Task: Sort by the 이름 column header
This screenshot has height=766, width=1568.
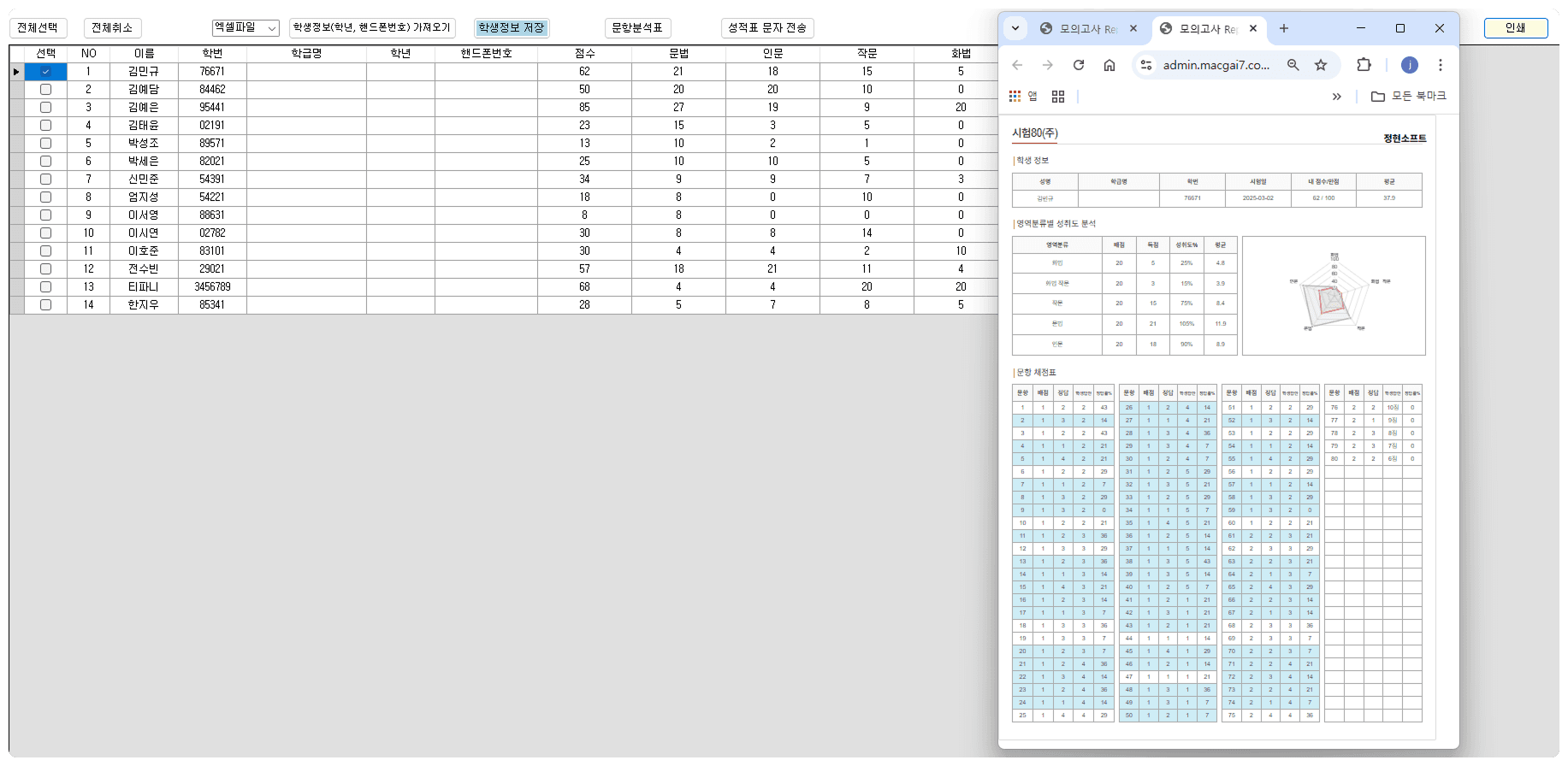Action: (144, 54)
